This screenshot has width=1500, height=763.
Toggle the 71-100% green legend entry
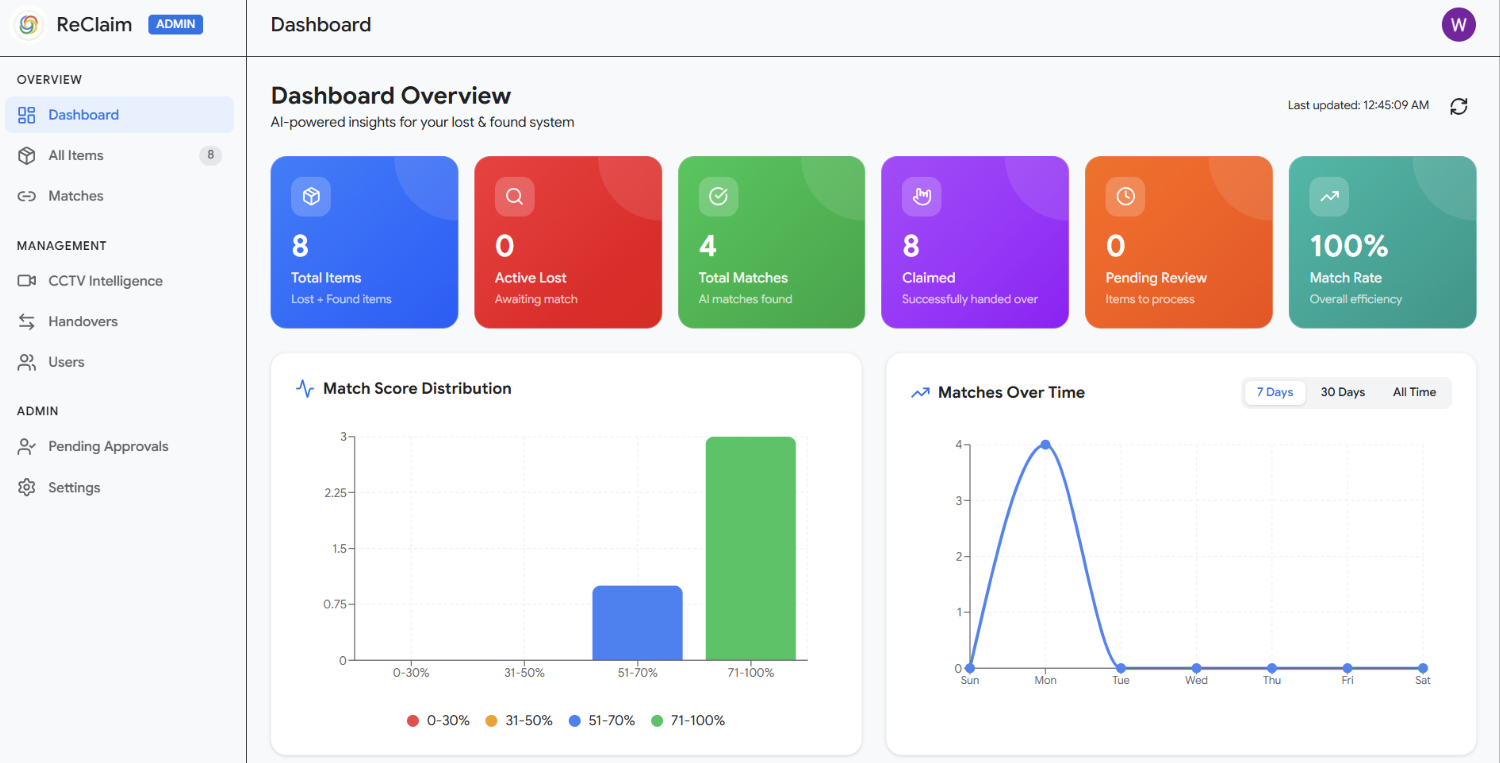688,720
